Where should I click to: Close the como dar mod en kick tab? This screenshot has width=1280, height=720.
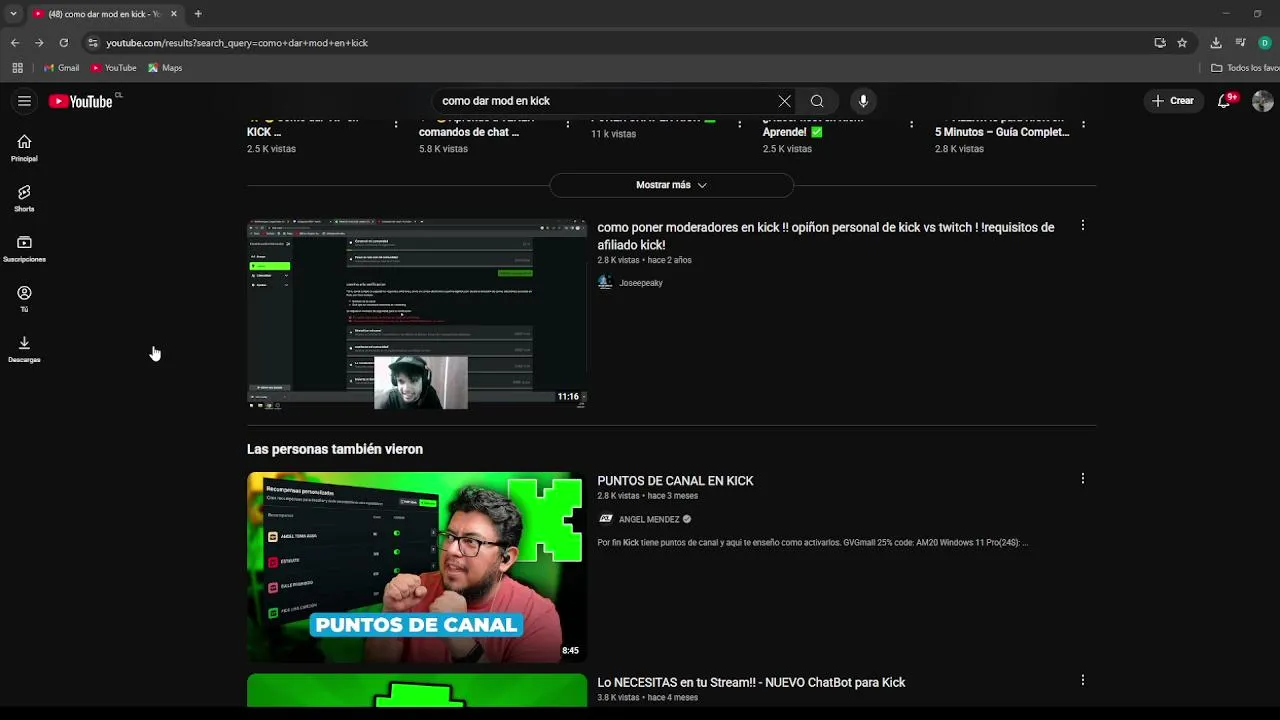173,14
